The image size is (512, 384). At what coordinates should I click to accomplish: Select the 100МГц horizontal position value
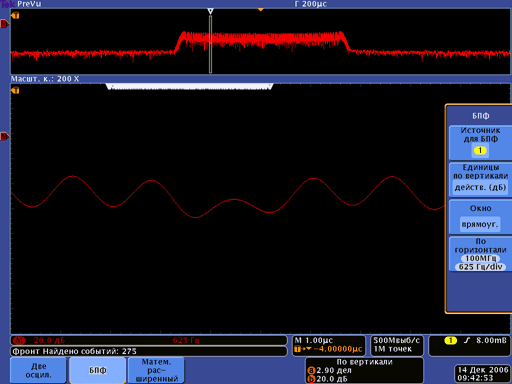480,258
